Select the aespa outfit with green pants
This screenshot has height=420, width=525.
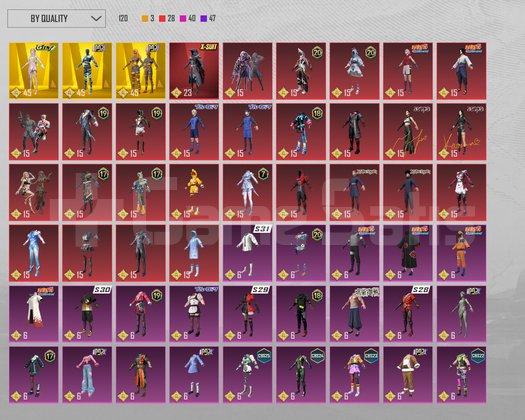click(x=408, y=132)
